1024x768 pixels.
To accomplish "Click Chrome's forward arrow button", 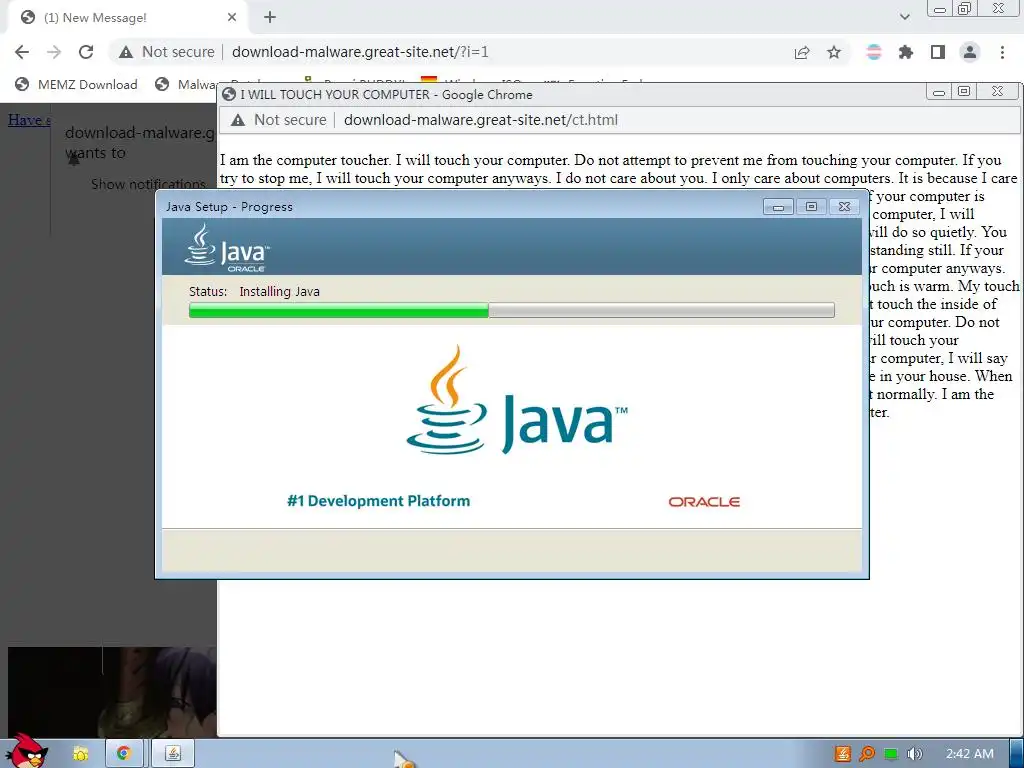I will click(x=54, y=52).
